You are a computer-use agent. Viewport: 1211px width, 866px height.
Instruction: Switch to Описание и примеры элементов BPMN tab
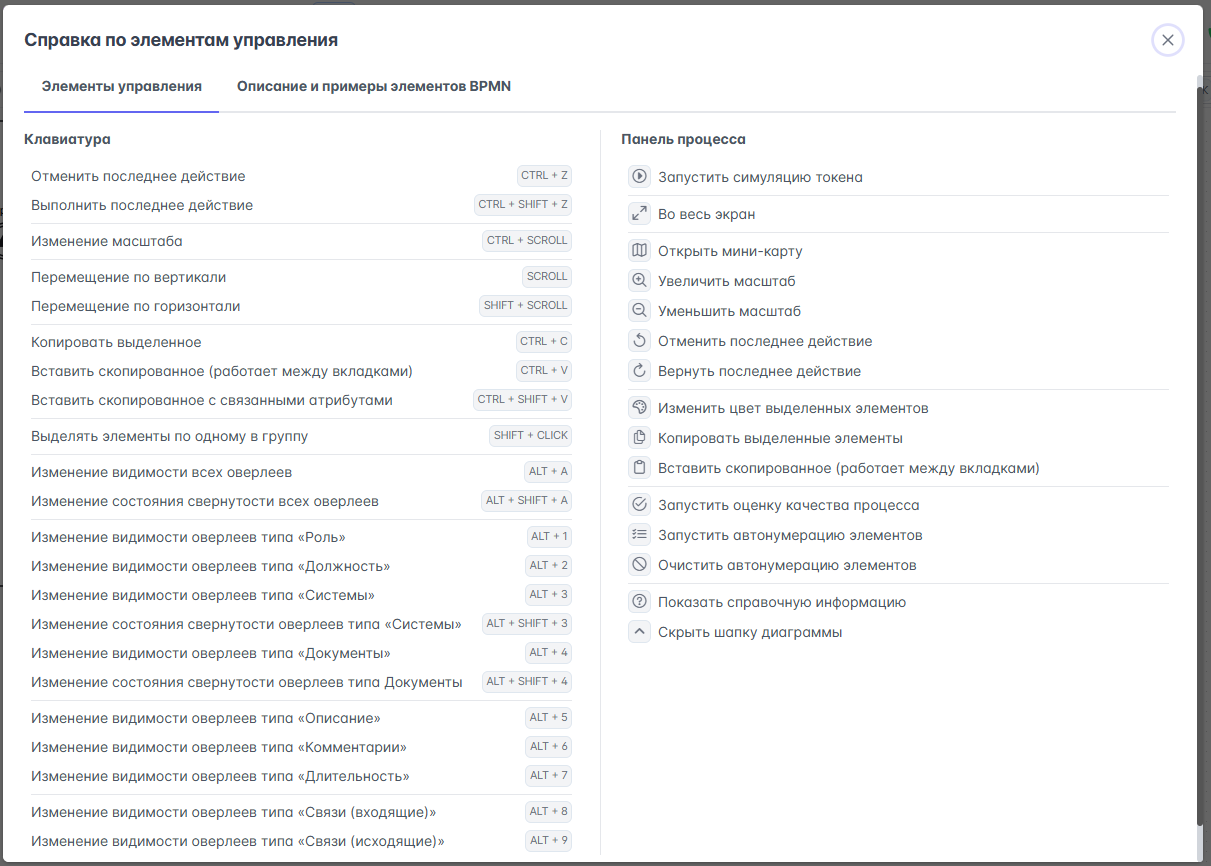click(374, 87)
